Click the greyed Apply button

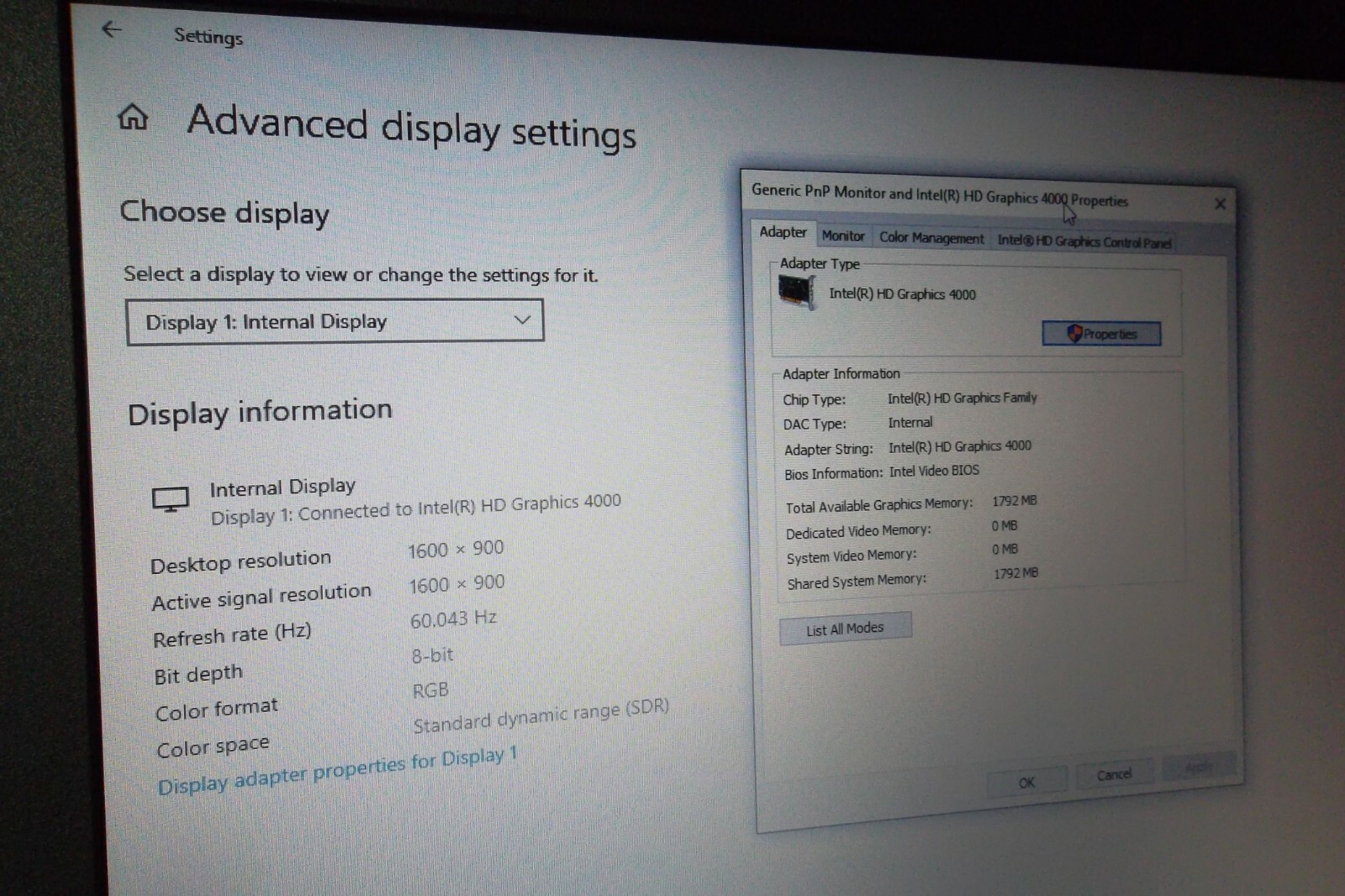(x=1199, y=767)
